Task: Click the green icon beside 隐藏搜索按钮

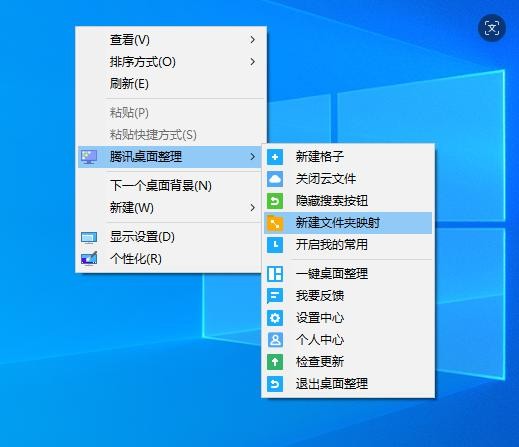Action: [x=275, y=201]
